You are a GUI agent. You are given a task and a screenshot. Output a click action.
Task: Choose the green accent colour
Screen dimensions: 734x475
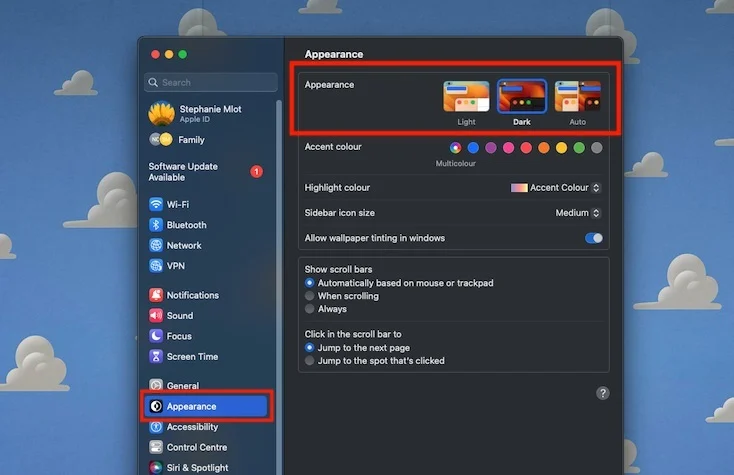point(579,148)
